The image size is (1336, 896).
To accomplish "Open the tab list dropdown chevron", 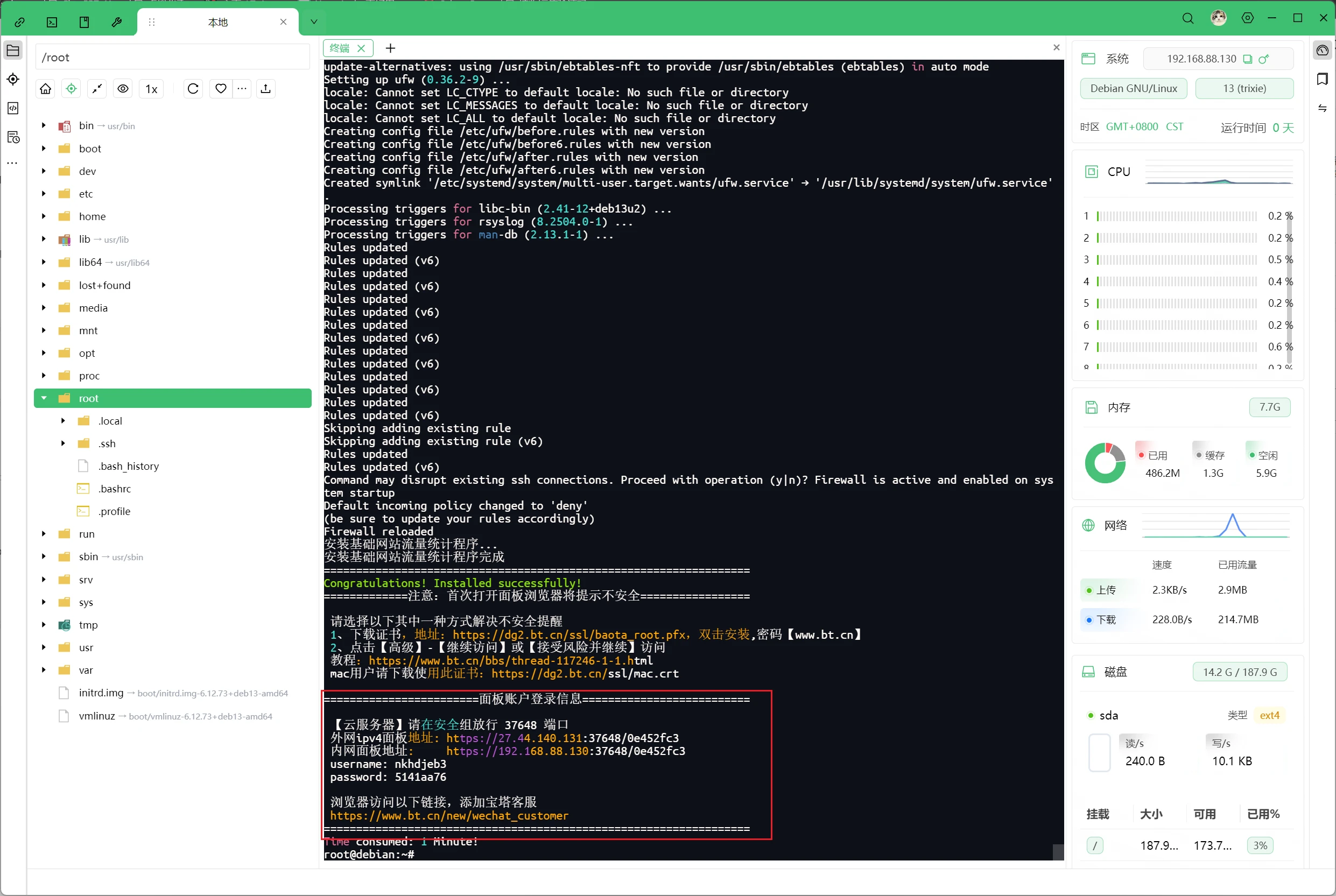I will click(x=313, y=22).
